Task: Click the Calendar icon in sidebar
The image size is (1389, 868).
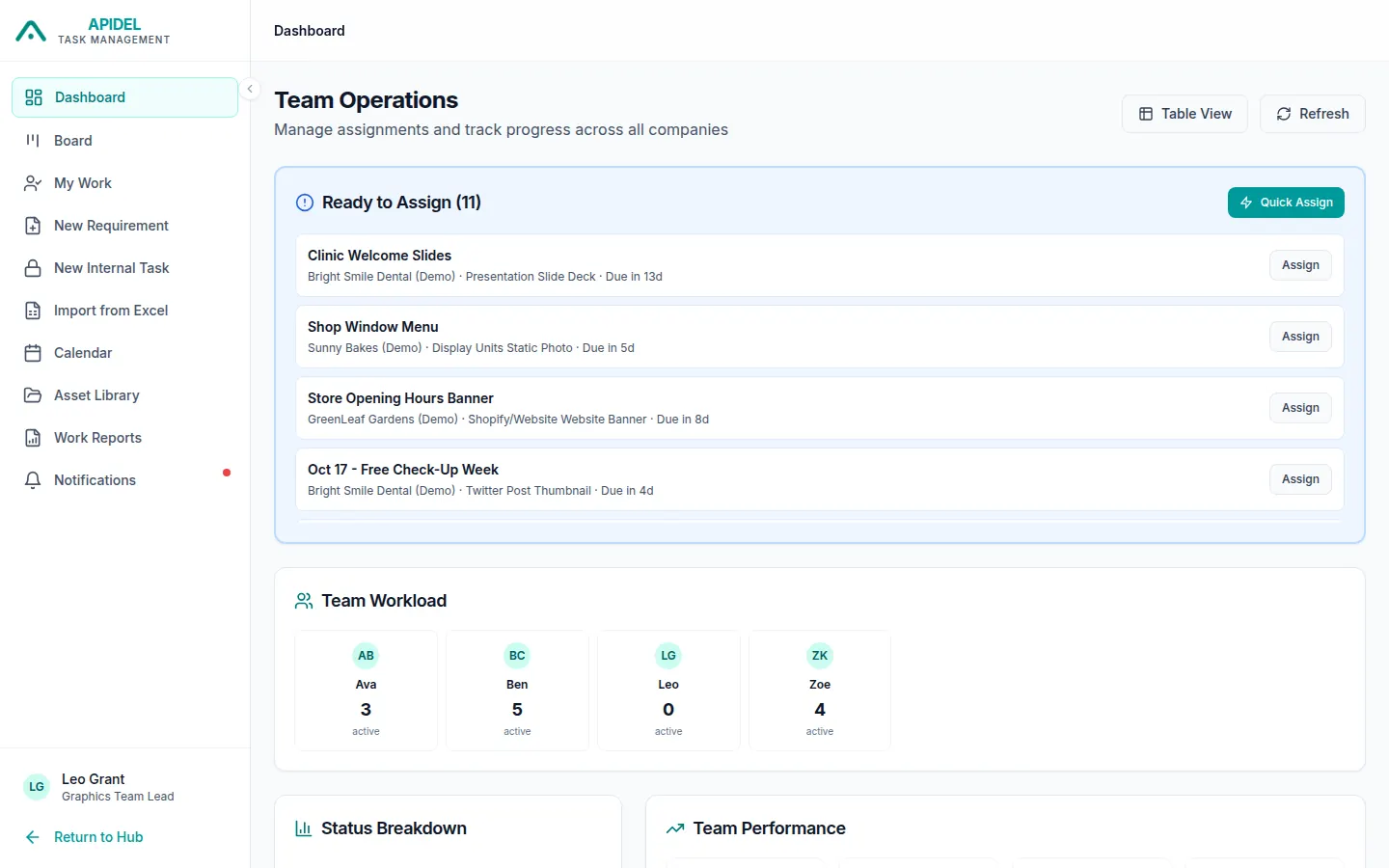Action: pyautogui.click(x=33, y=353)
